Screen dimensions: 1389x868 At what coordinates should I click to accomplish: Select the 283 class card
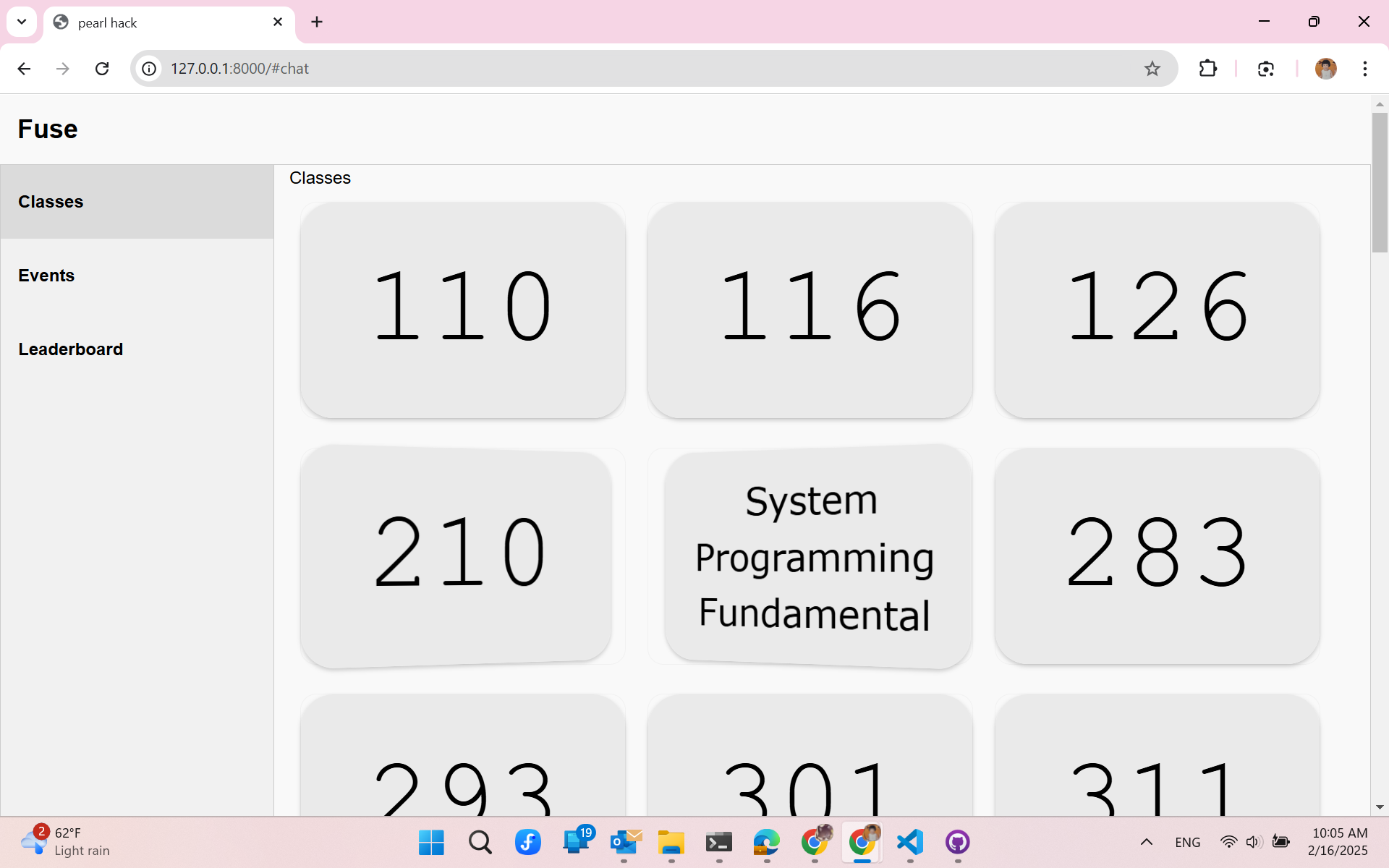(1157, 556)
